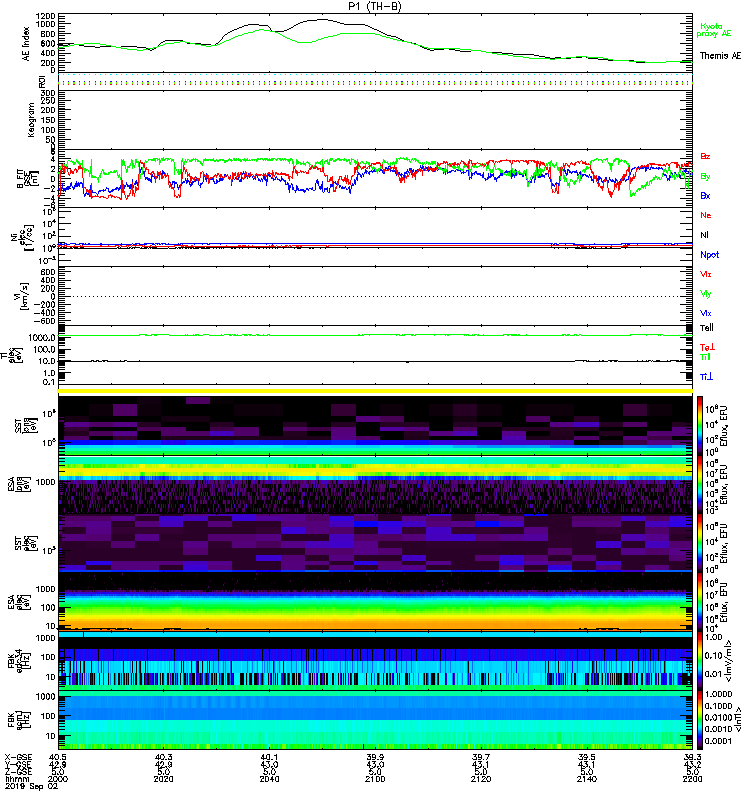Select the Kyoto proxy AE legend label
The height and width of the screenshot is (800, 750).
(713, 30)
